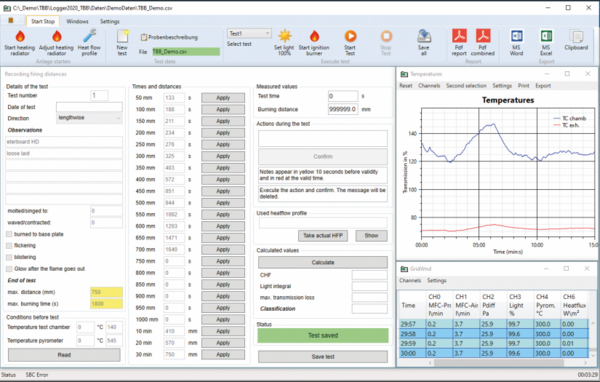Open Second selection menu in Temperatures window

click(466, 86)
